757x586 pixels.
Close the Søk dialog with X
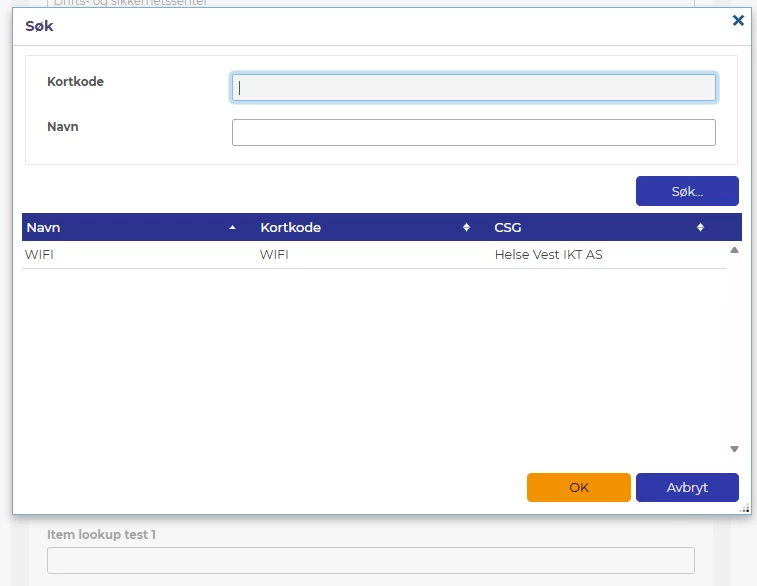[x=738, y=20]
